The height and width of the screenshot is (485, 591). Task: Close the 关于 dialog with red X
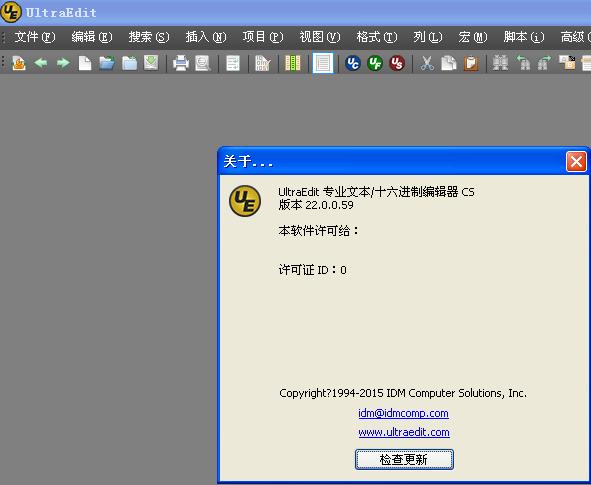[x=576, y=162]
